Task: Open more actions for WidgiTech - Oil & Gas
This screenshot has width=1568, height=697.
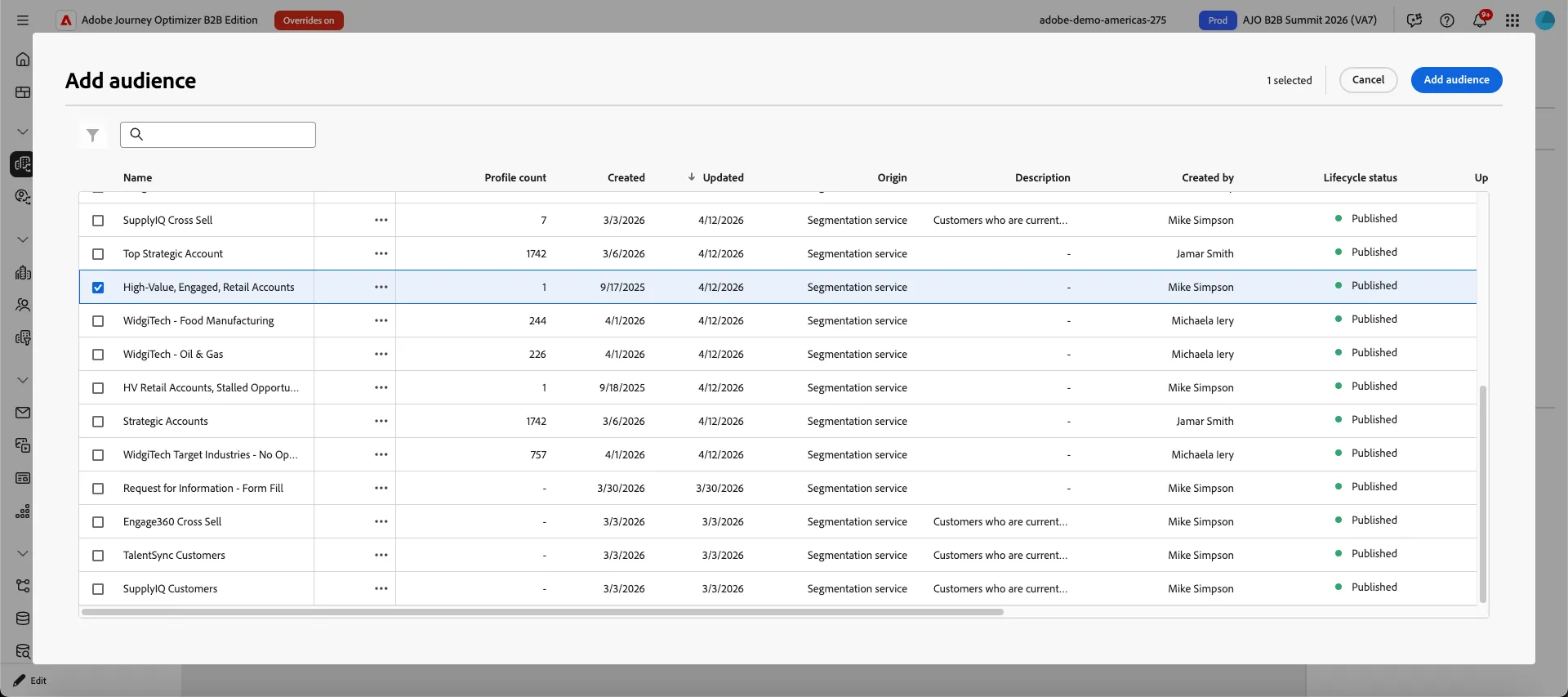Action: [x=381, y=354]
